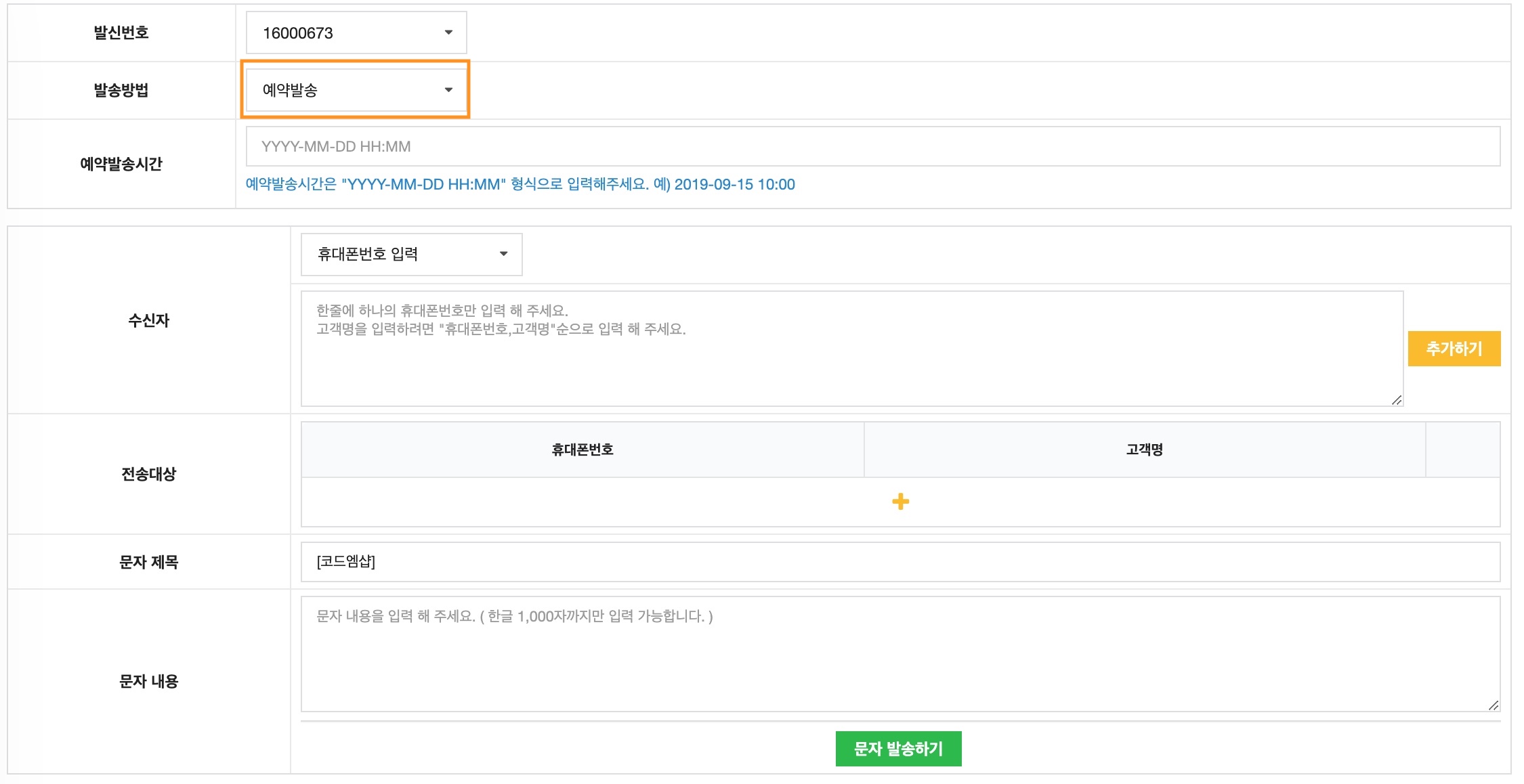
Task: Click the 휴대폰번호 입력 dropdown caret
Action: pos(504,254)
